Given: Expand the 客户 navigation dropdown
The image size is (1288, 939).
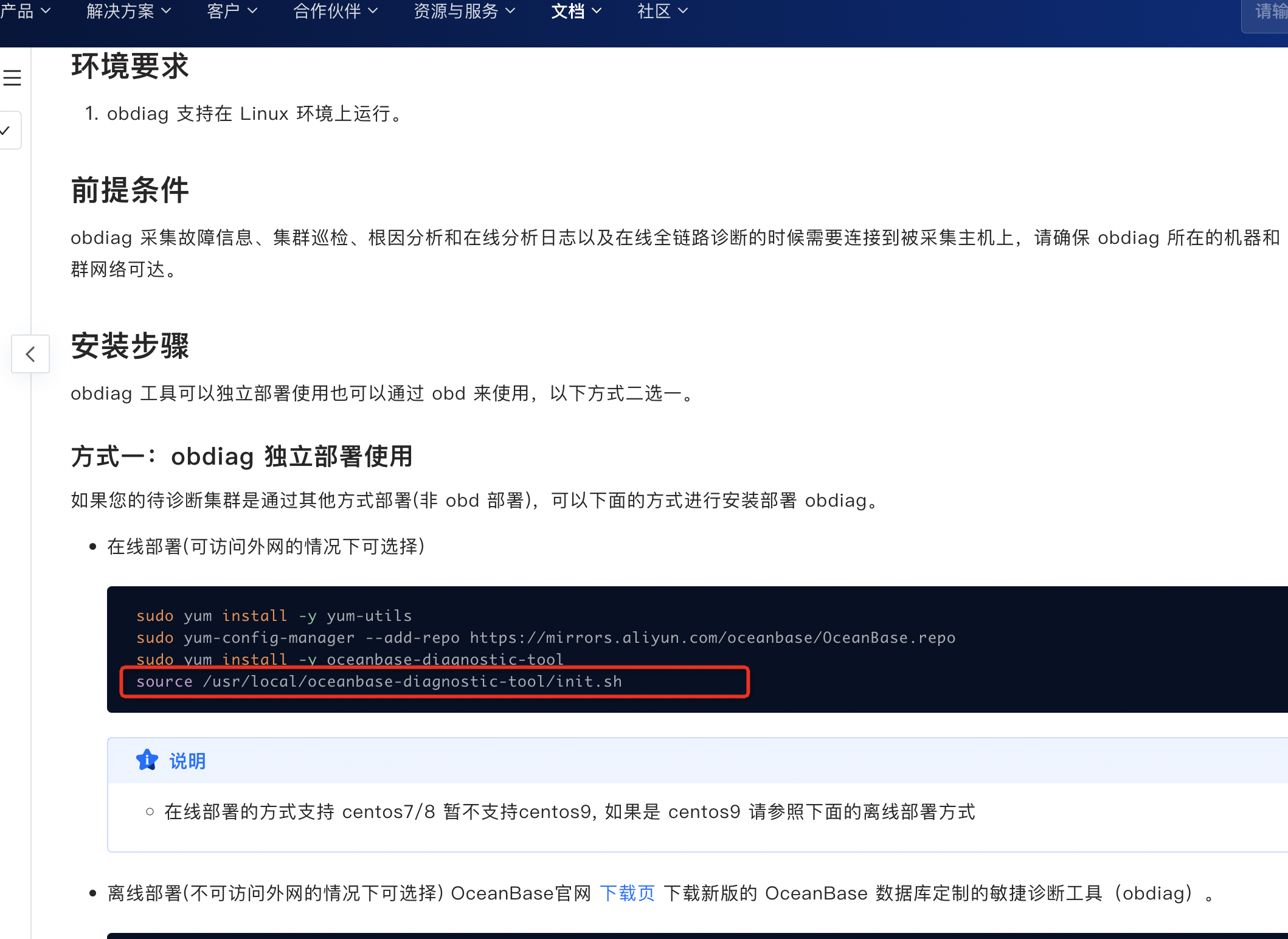Looking at the screenshot, I should 232,11.
